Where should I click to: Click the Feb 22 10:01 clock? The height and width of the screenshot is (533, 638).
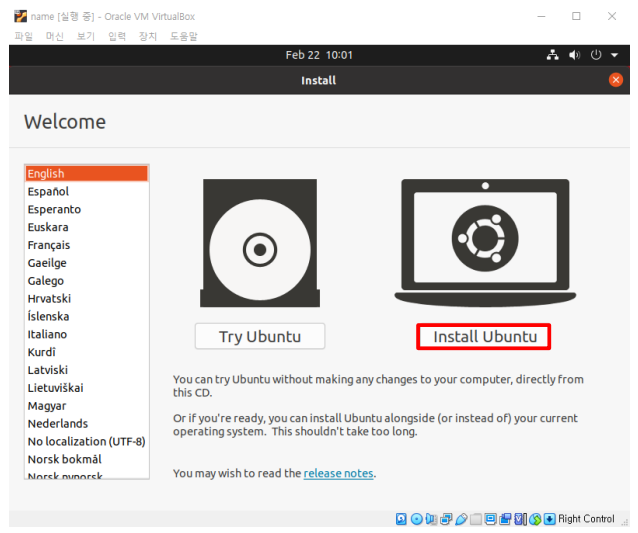pyautogui.click(x=319, y=55)
